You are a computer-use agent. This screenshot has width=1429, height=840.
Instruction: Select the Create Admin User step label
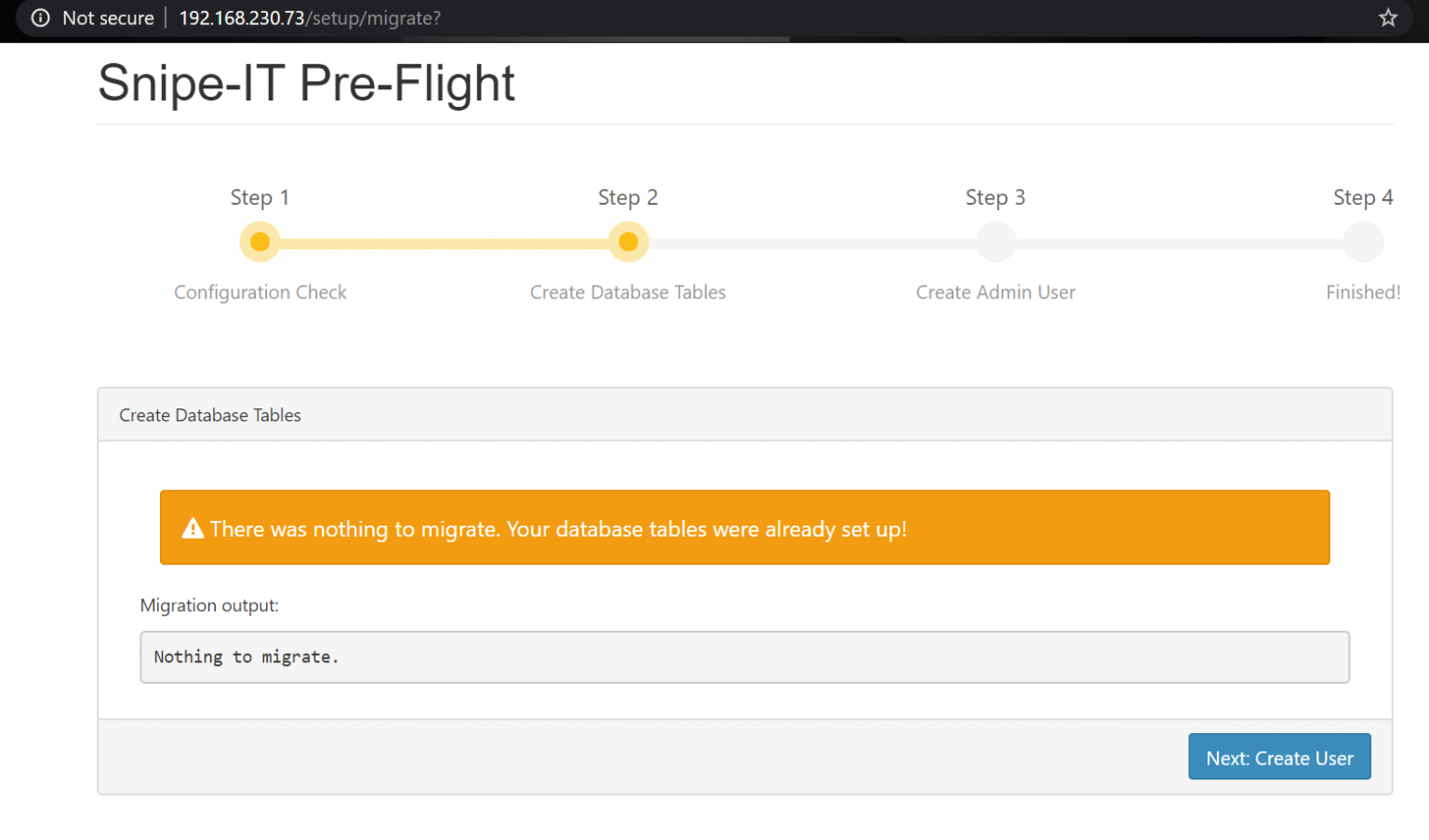(995, 292)
